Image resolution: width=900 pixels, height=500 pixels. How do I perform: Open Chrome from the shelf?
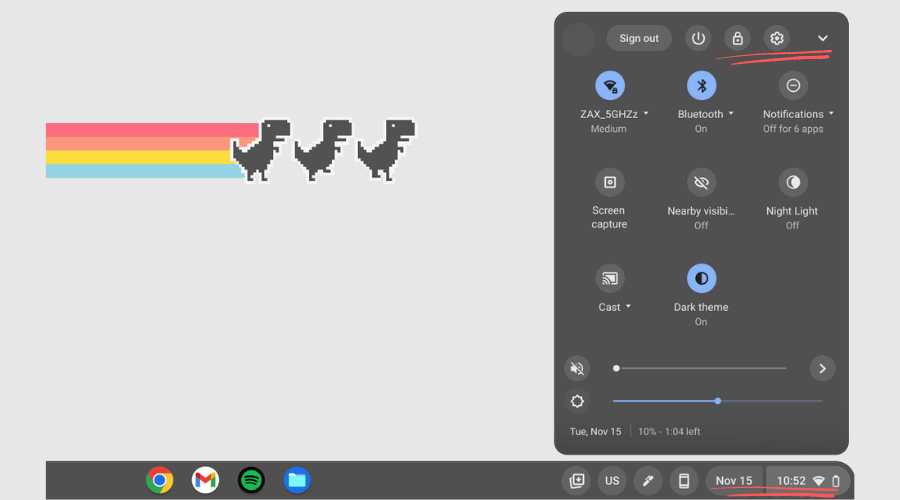160,480
